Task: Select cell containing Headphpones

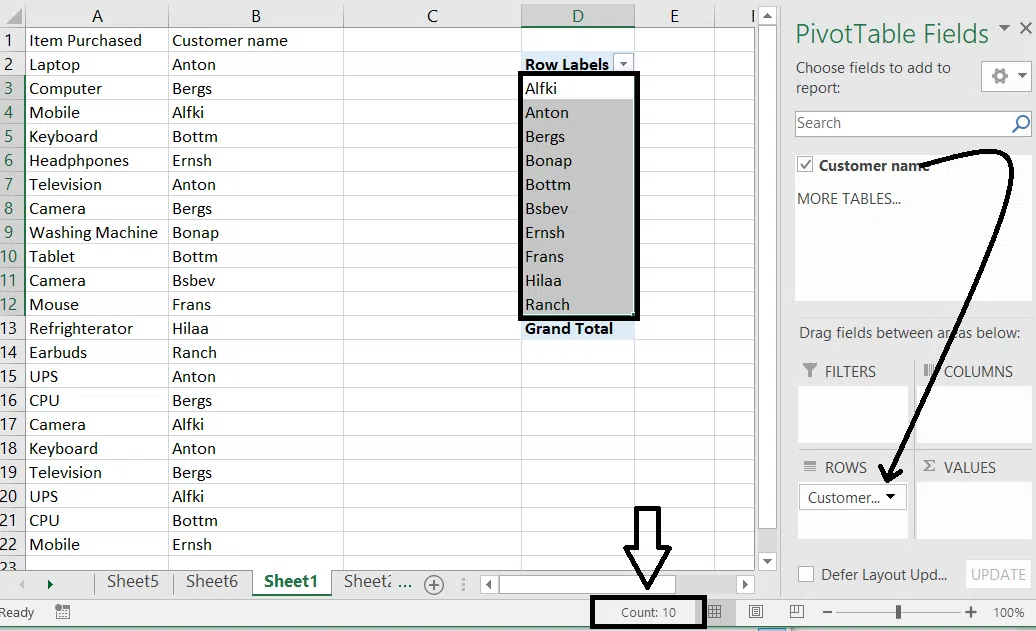Action: click(x=97, y=161)
